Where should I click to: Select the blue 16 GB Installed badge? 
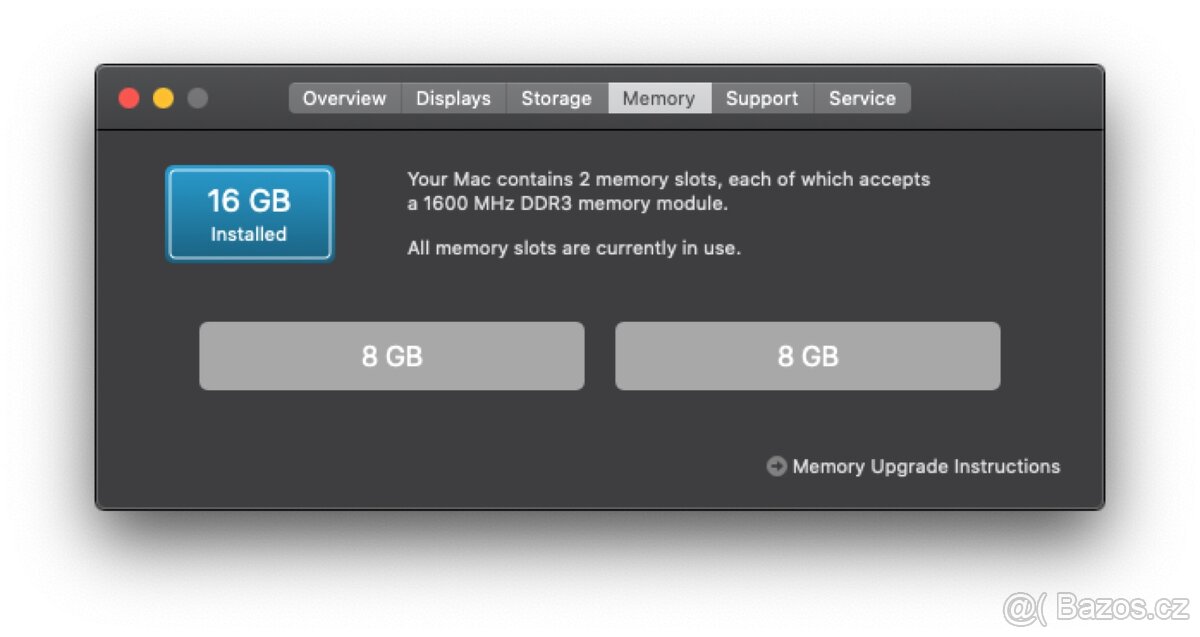(249, 213)
